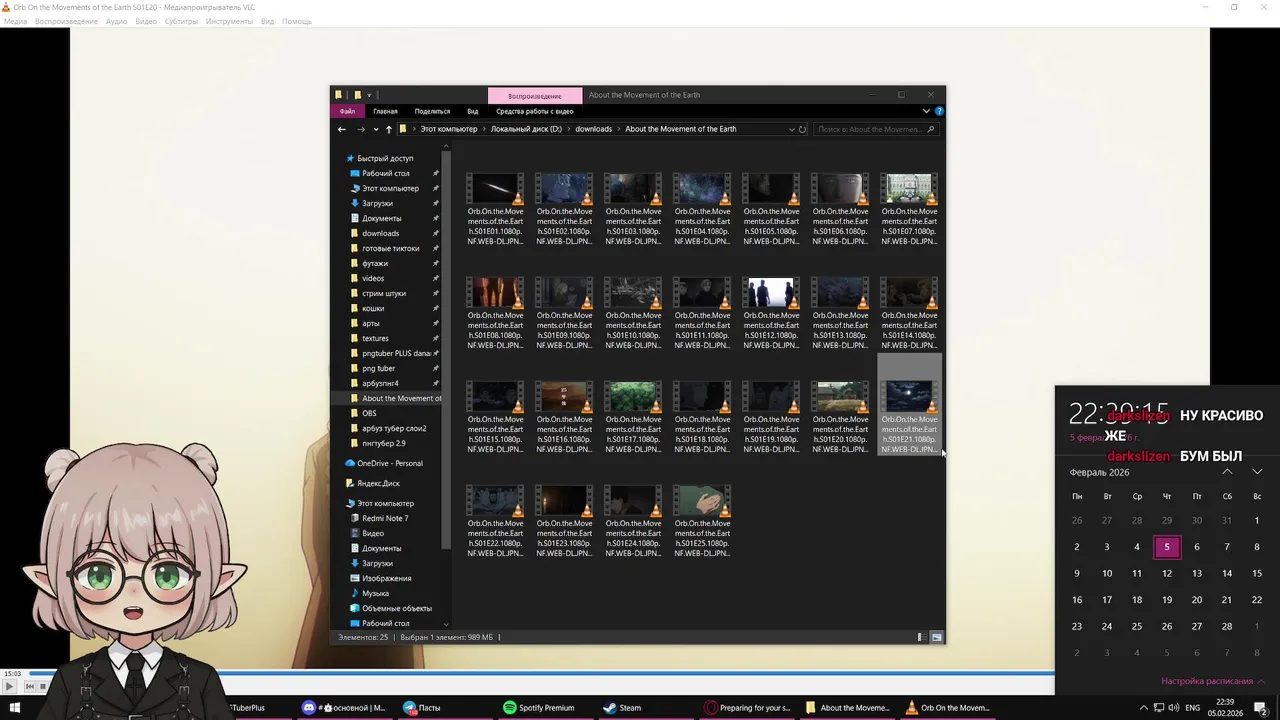Switch to details view layout icon
Screen dimensions: 1280x720
coord(921,637)
